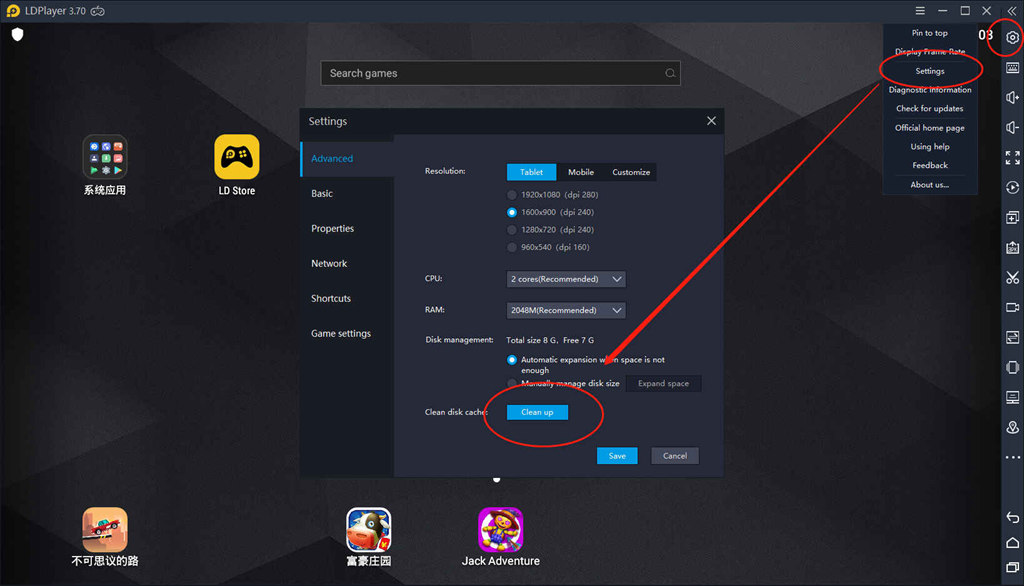Expand the CPU cores dropdown

click(566, 279)
